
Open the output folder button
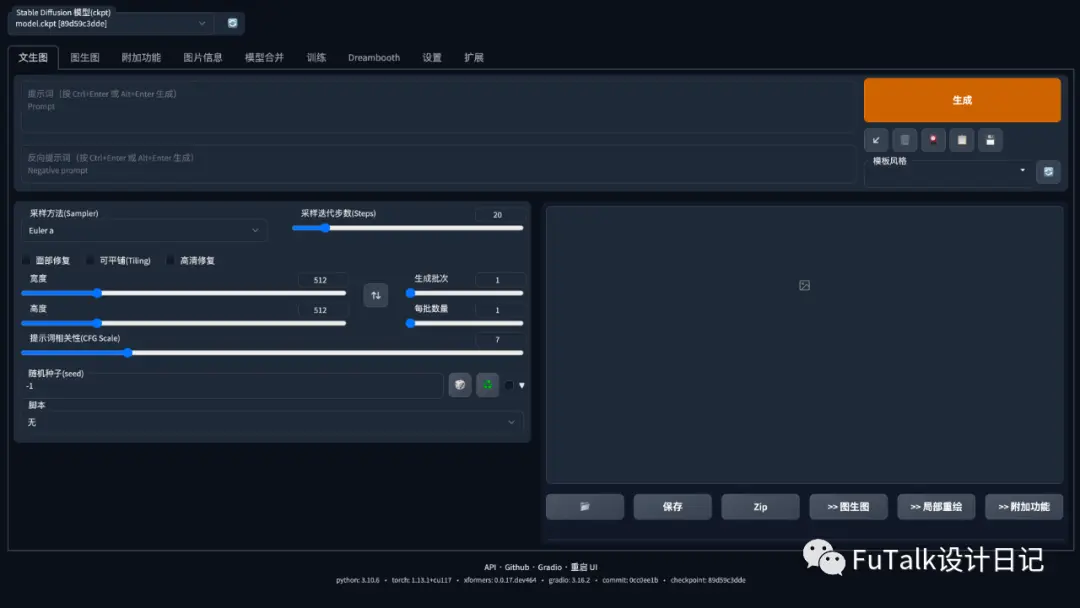[x=585, y=507]
